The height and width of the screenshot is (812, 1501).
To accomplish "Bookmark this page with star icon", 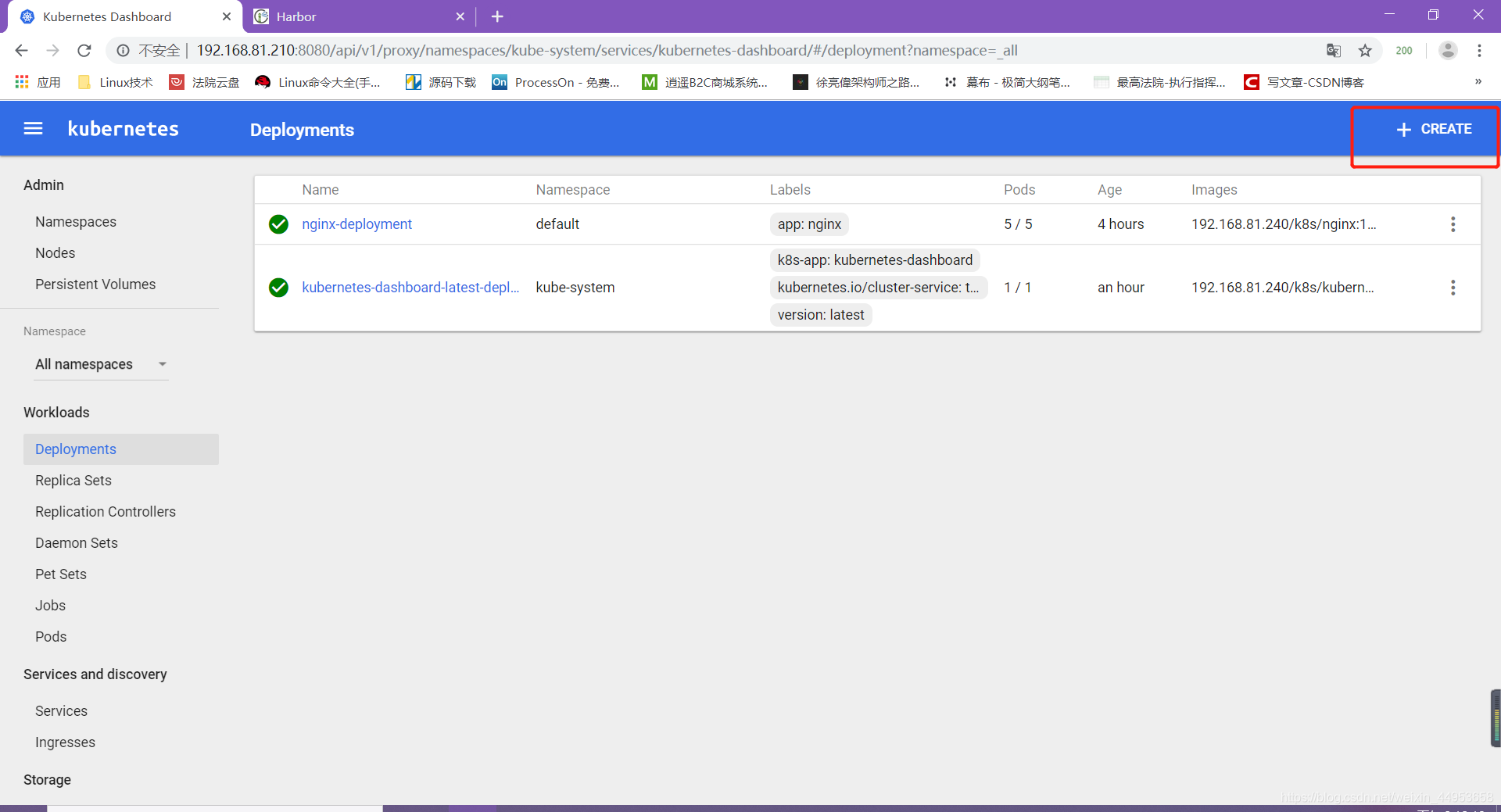I will pos(1365,51).
